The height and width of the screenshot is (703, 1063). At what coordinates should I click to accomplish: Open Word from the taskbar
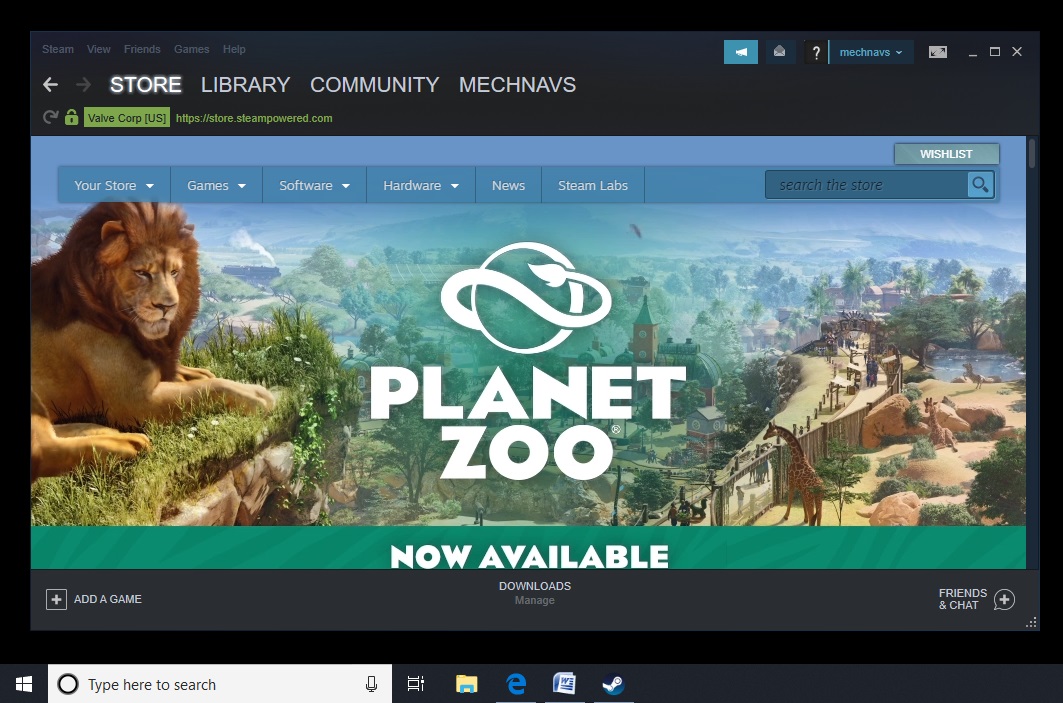(x=564, y=683)
